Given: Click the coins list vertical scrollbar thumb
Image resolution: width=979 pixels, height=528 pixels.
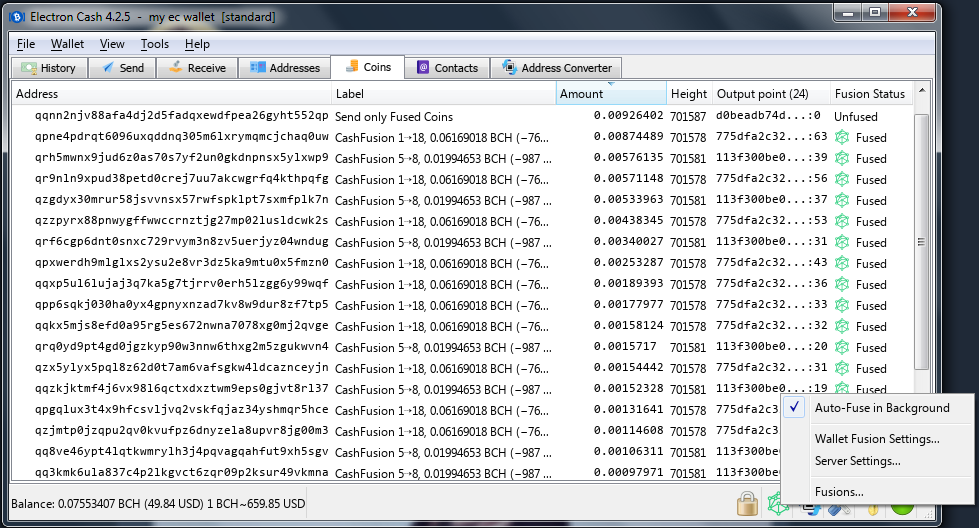Looking at the screenshot, I should (922, 242).
